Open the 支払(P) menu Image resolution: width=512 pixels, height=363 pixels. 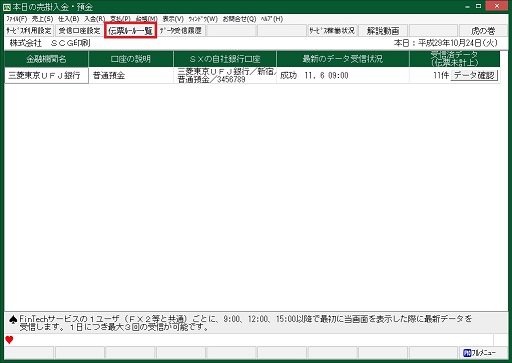120,19
